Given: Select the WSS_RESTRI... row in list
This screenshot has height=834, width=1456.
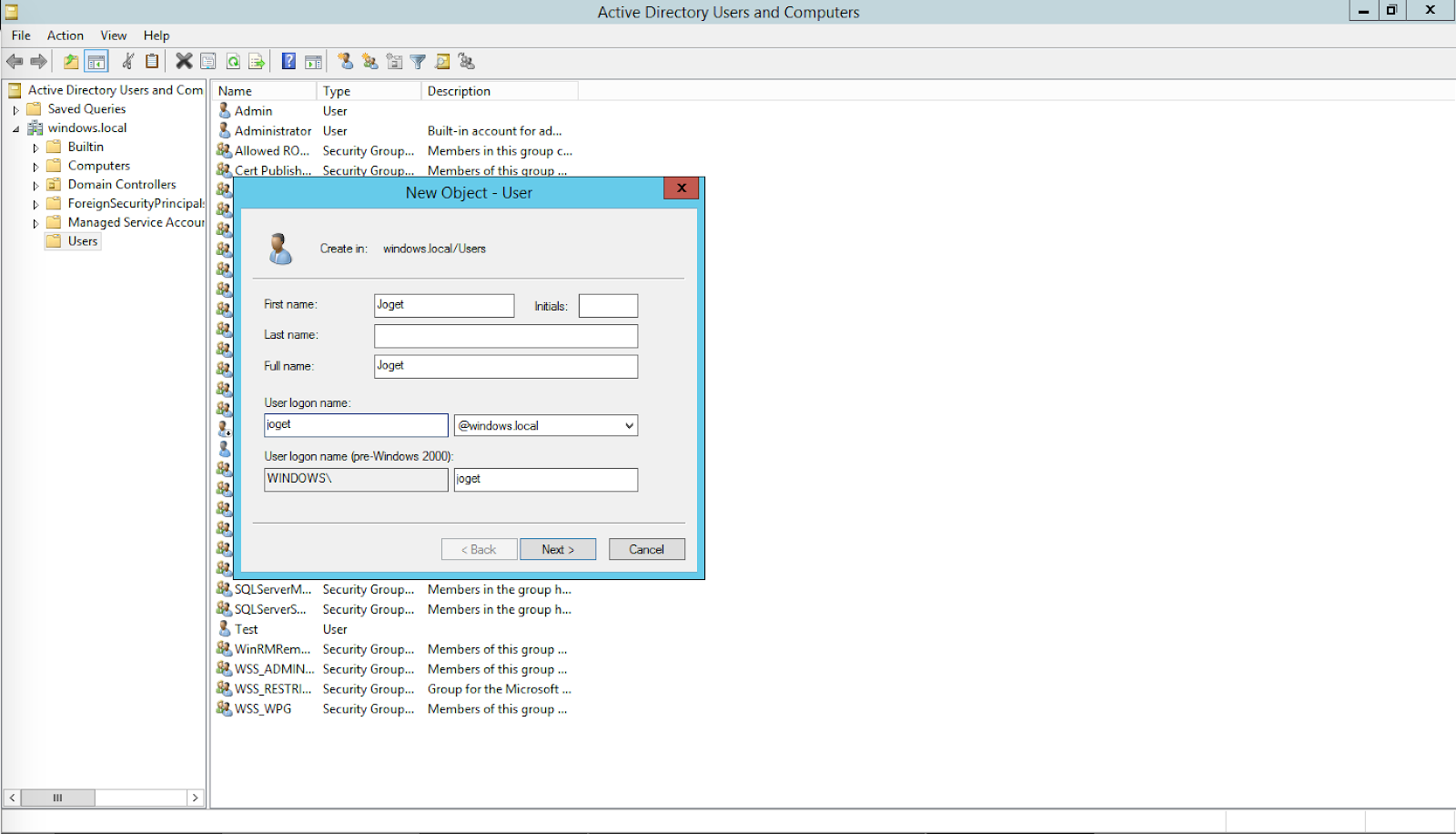Looking at the screenshot, I should pyautogui.click(x=394, y=688).
